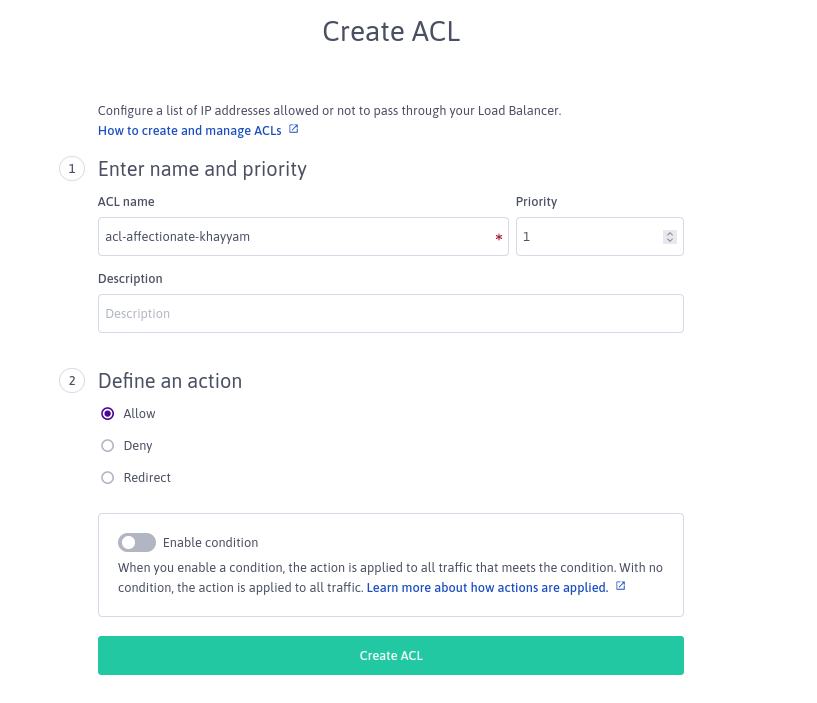Click the step 2 circle badge

tap(72, 381)
